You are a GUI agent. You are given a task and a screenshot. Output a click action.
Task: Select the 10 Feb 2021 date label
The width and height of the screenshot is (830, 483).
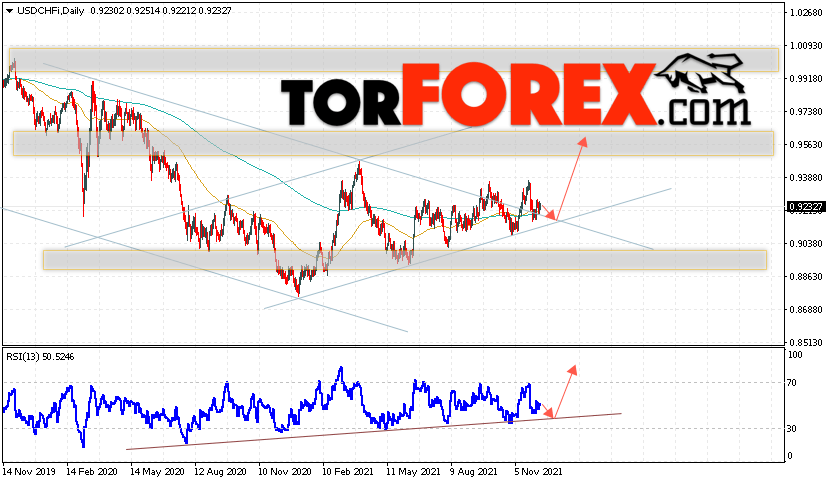coord(348,471)
